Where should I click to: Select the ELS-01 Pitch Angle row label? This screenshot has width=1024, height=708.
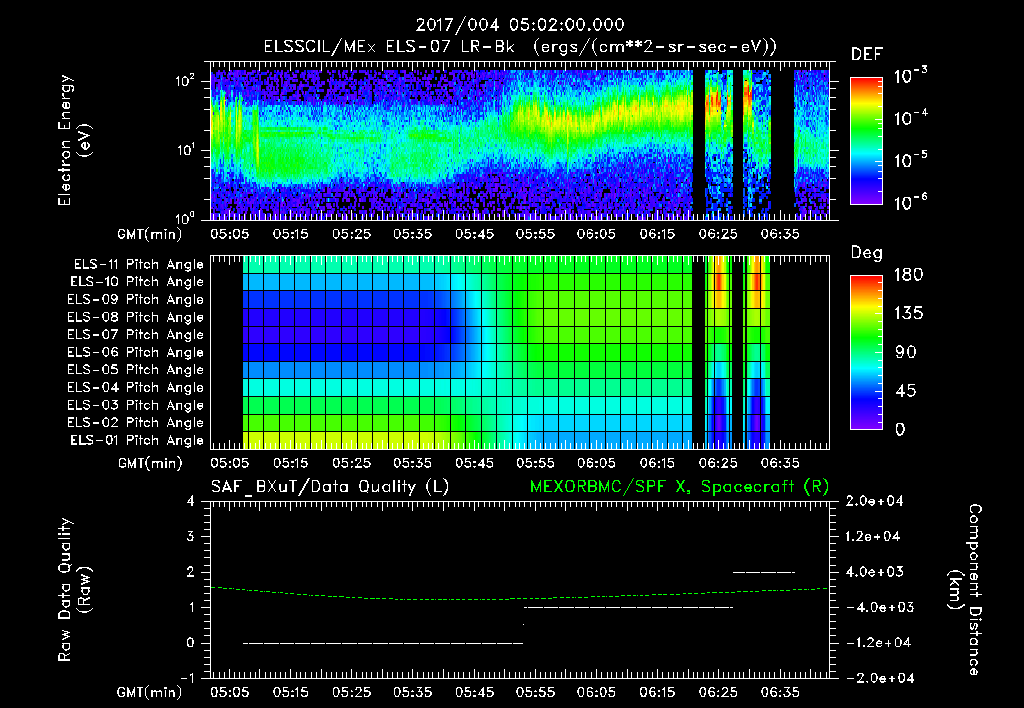click(137, 440)
